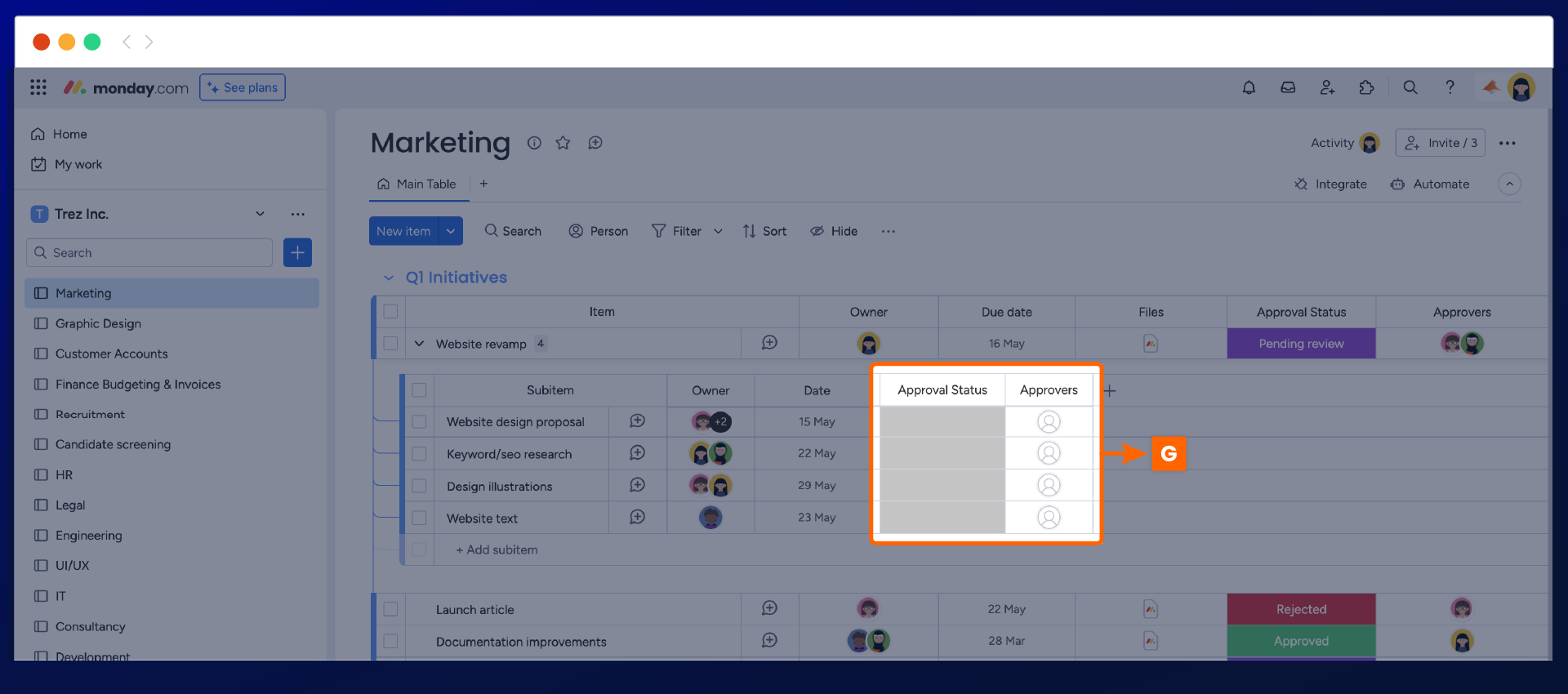Check the Website revamp row checkbox
Viewport: 1568px width, 694px height.
point(390,344)
